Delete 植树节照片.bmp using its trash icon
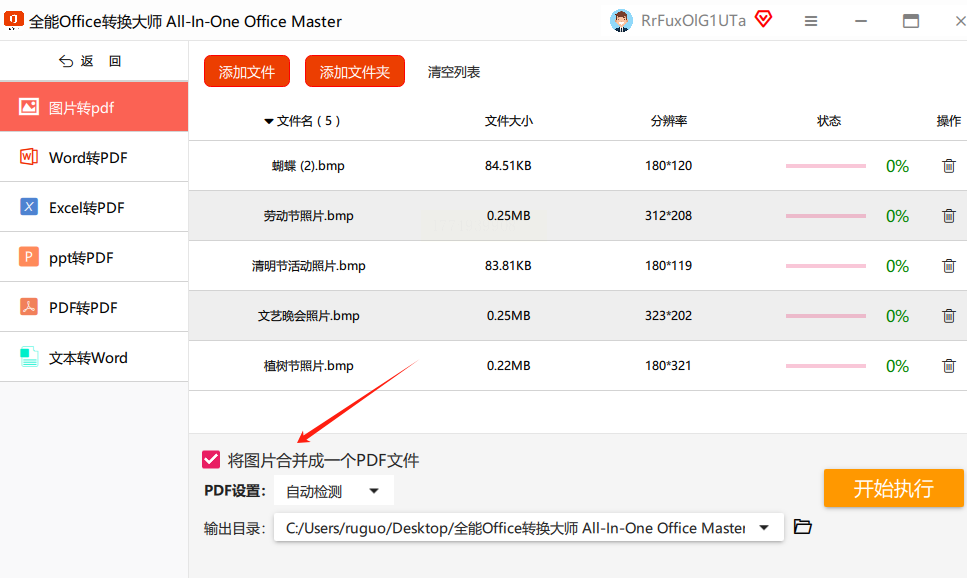The height and width of the screenshot is (578, 967). click(x=948, y=366)
